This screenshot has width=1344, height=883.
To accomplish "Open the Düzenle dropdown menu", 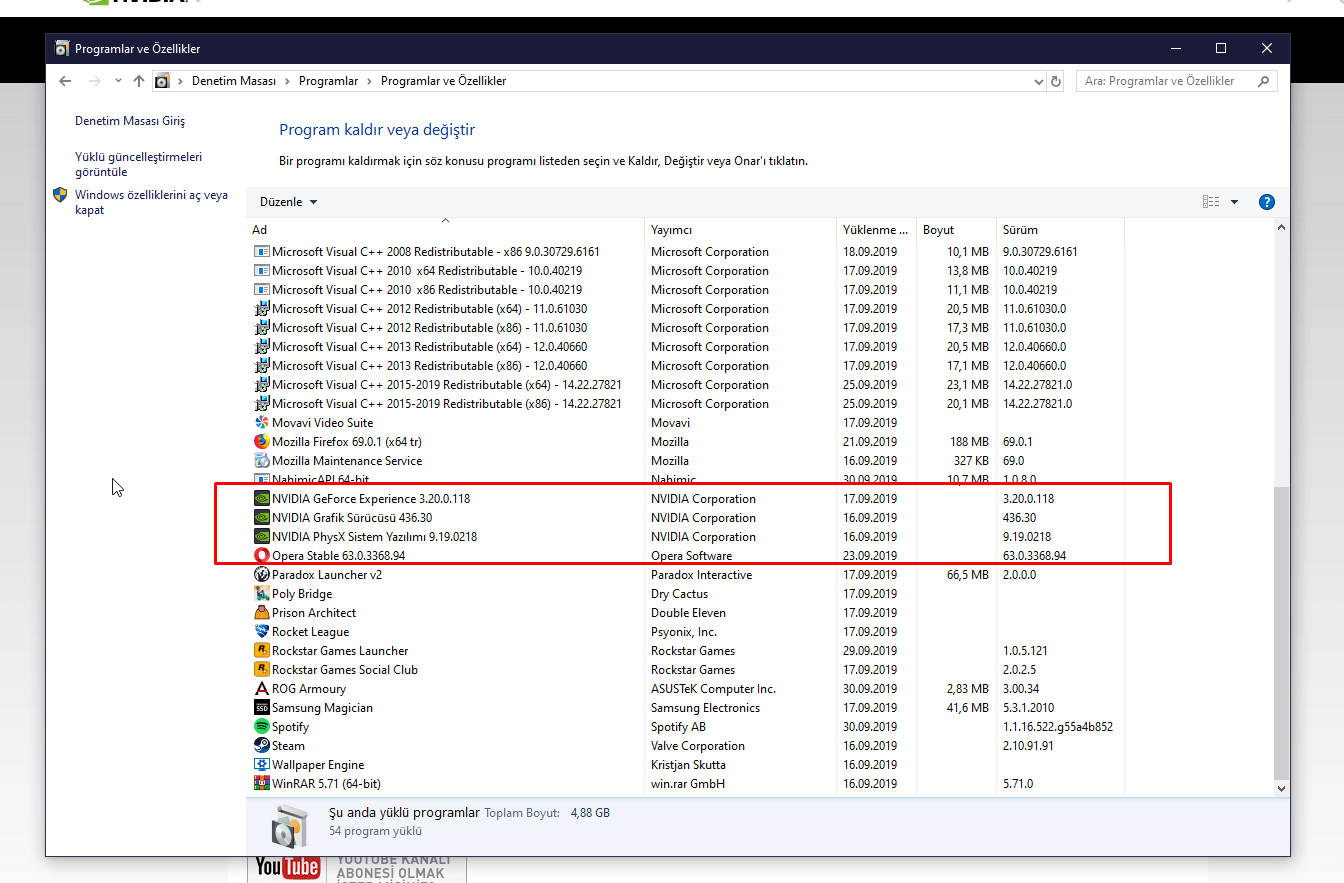I will [x=288, y=202].
